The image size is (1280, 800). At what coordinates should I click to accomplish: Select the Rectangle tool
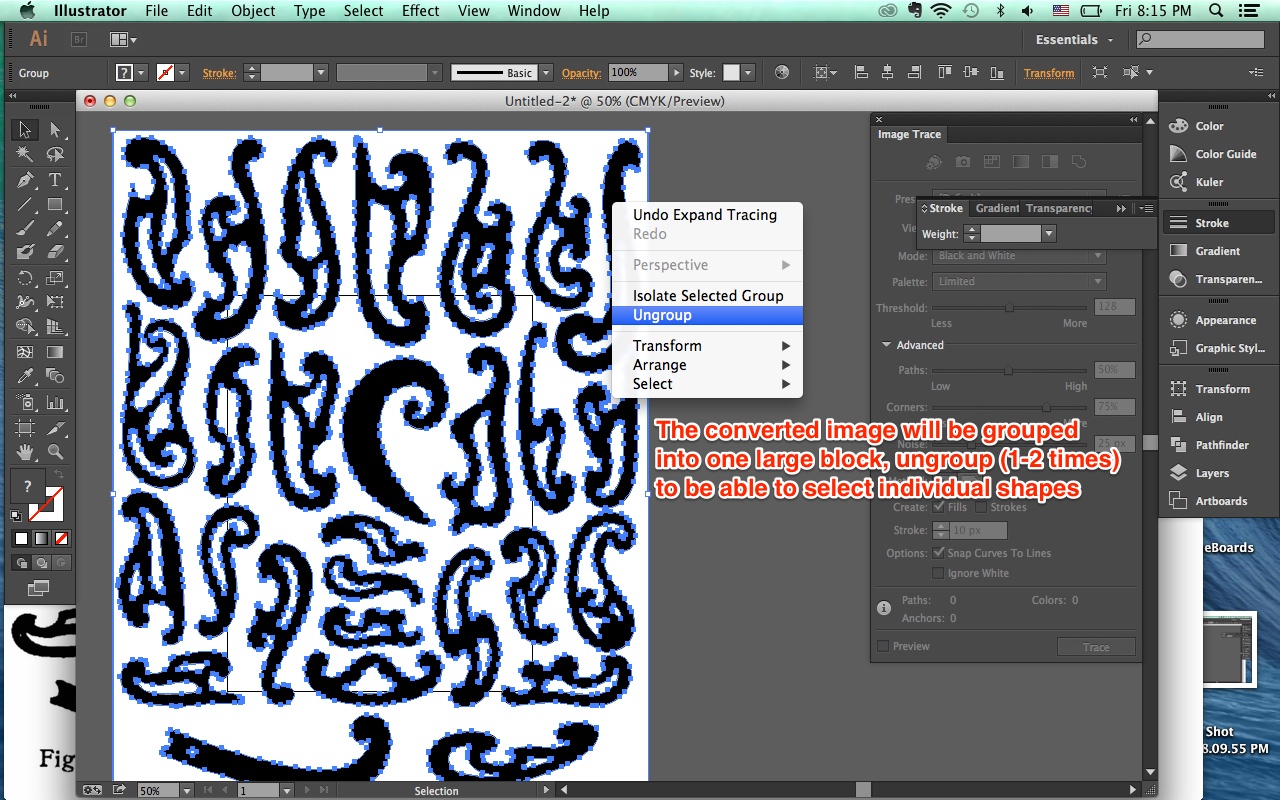(x=55, y=205)
